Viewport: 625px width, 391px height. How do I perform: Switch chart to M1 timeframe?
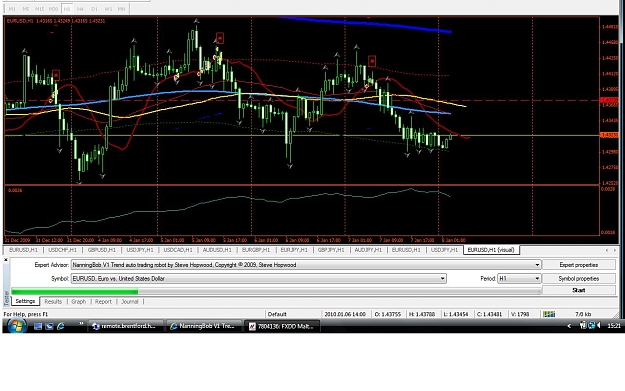(x=12, y=8)
